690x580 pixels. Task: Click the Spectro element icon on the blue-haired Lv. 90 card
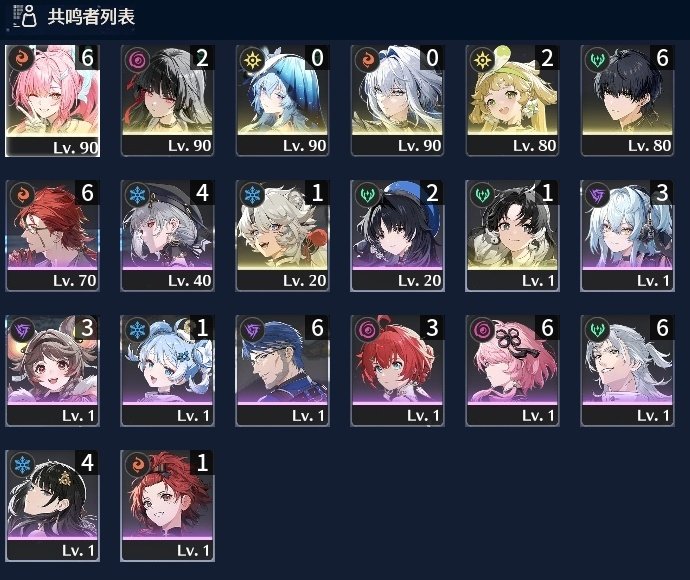pyautogui.click(x=252, y=60)
